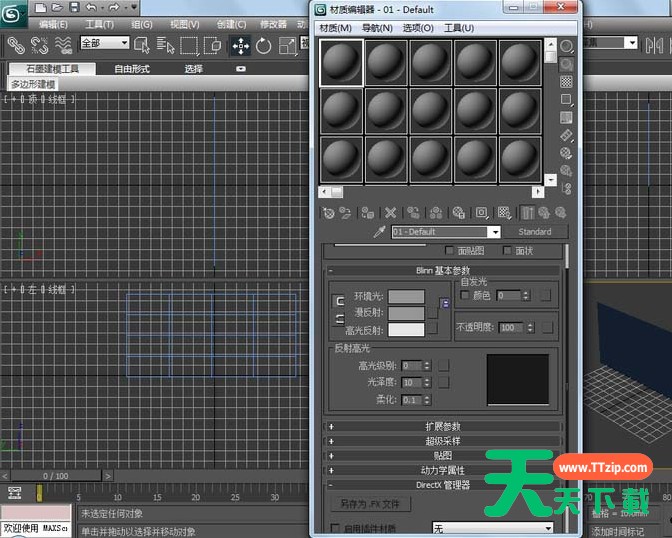Viewport: 672px width, 538px height.
Task: Open the 全部 selection filter dropdown
Action: click(105, 43)
